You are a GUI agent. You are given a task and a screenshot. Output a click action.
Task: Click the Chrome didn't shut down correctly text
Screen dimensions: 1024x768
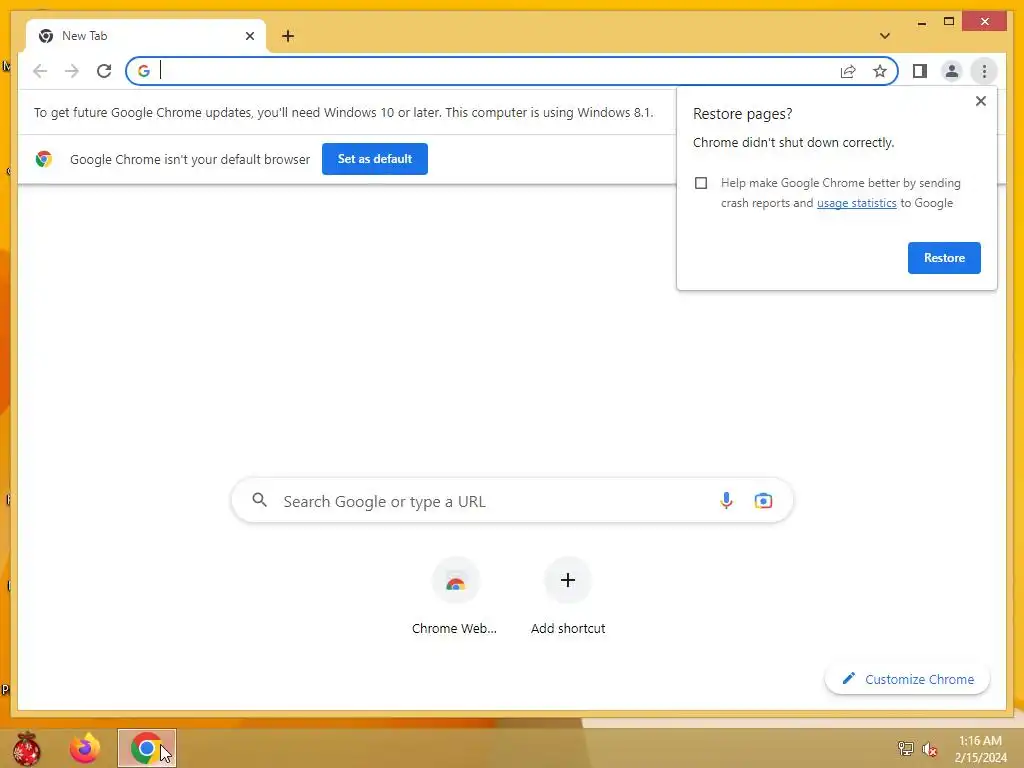pyautogui.click(x=793, y=142)
